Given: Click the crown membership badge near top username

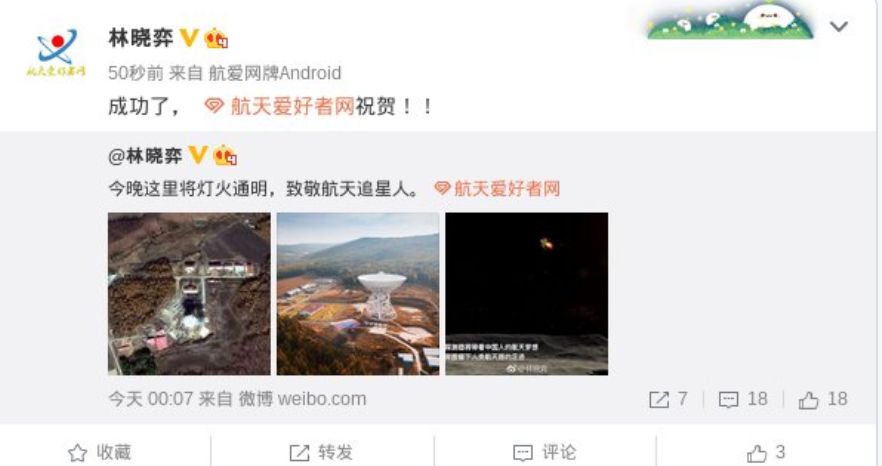Looking at the screenshot, I should (x=217, y=38).
